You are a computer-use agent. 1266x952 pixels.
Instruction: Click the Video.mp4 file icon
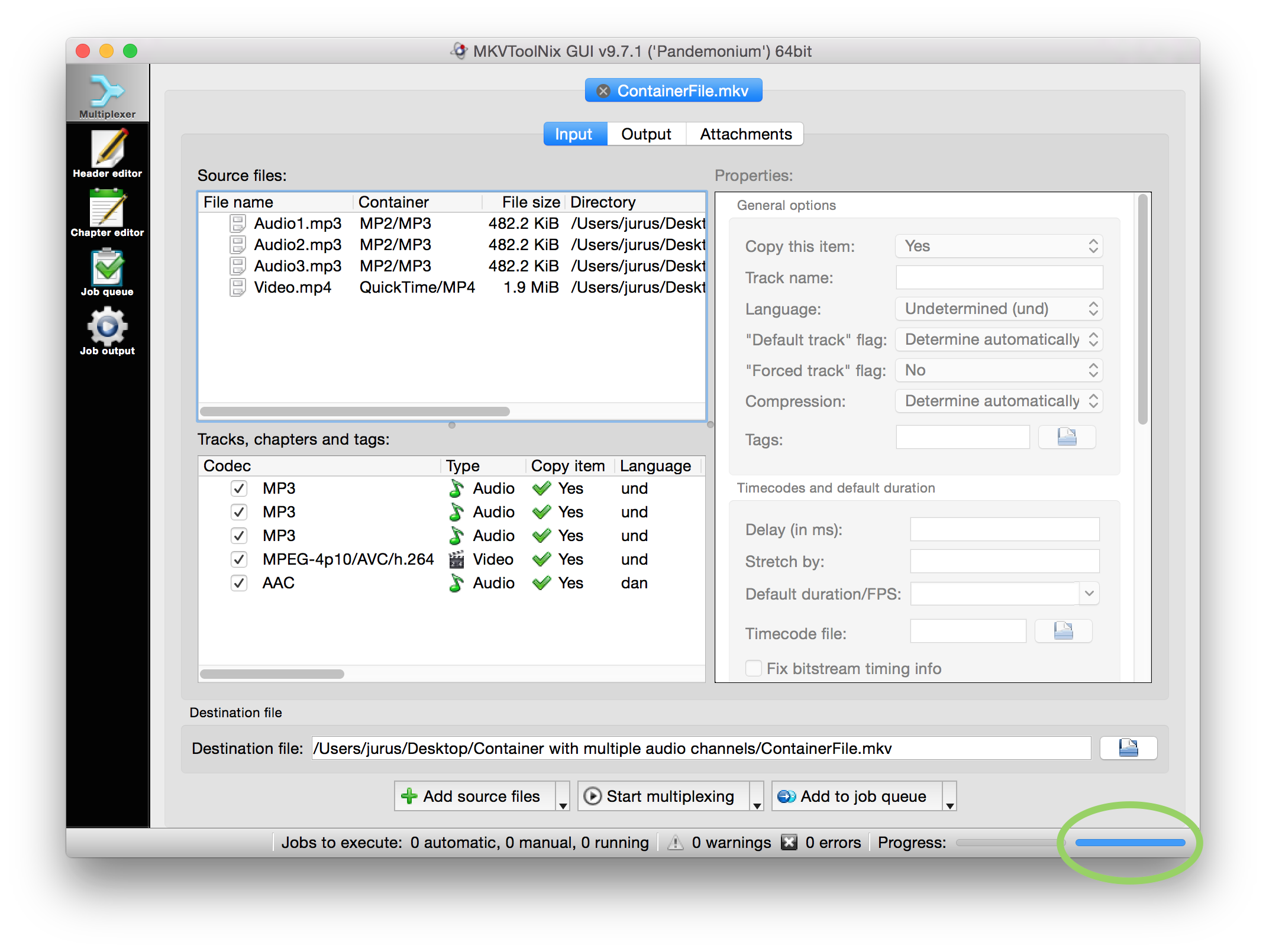coord(238,287)
